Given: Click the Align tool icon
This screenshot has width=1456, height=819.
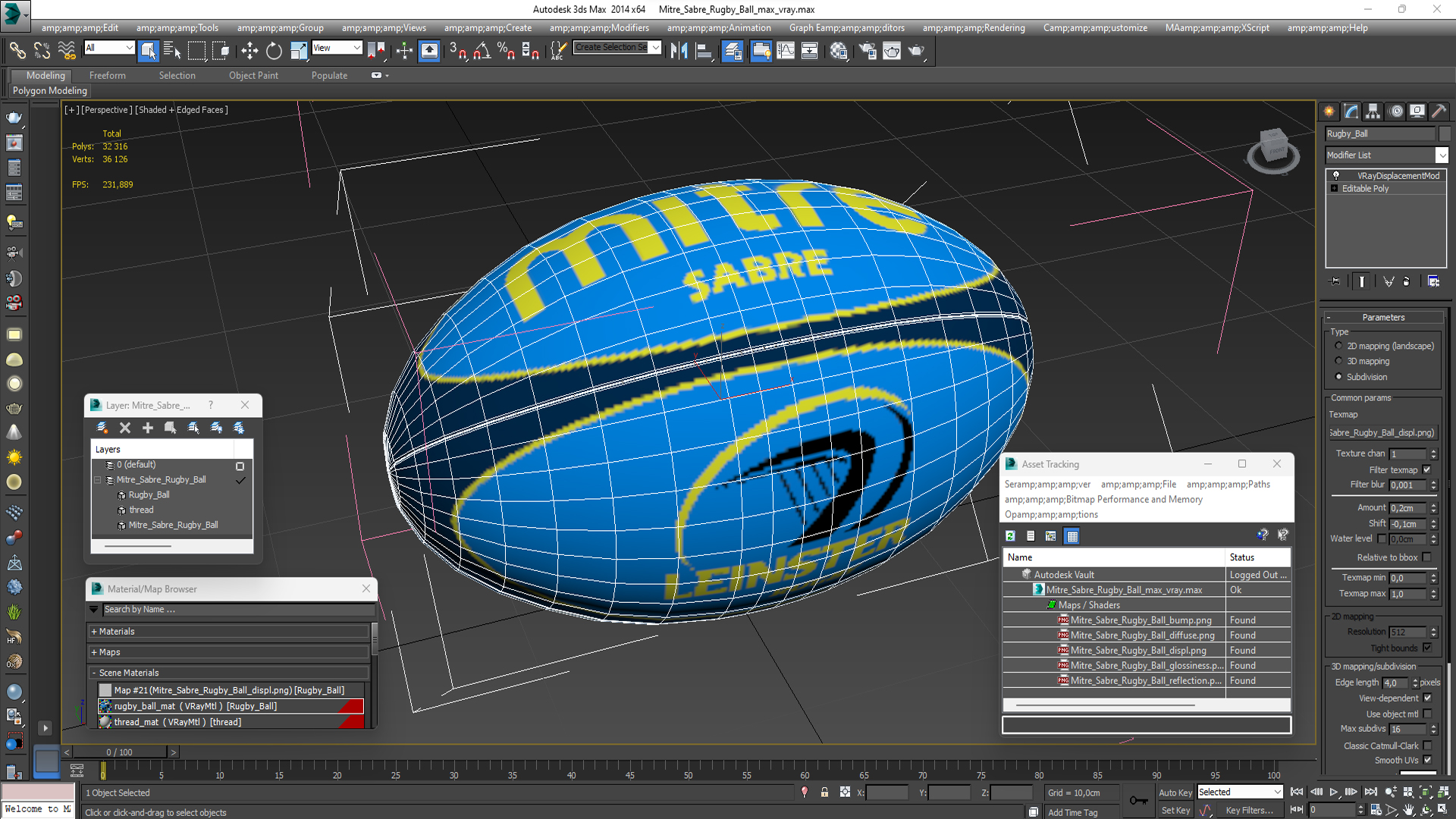Looking at the screenshot, I should pos(703,51).
